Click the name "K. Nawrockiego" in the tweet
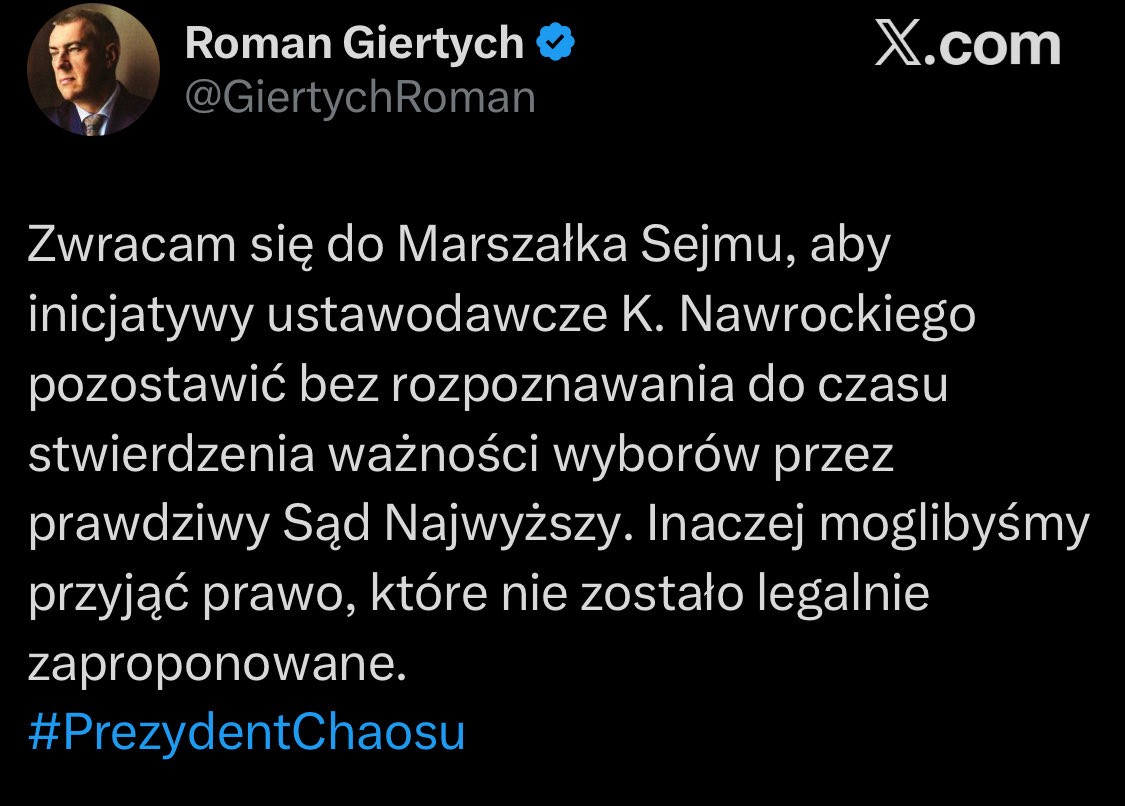The width and height of the screenshot is (1125, 806). (x=791, y=315)
